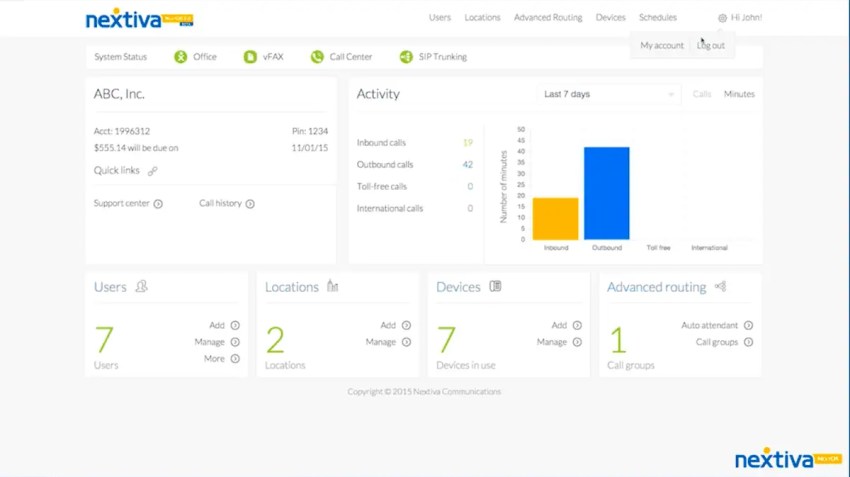
Task: Click the Add link in Devices card
Action: tap(559, 325)
